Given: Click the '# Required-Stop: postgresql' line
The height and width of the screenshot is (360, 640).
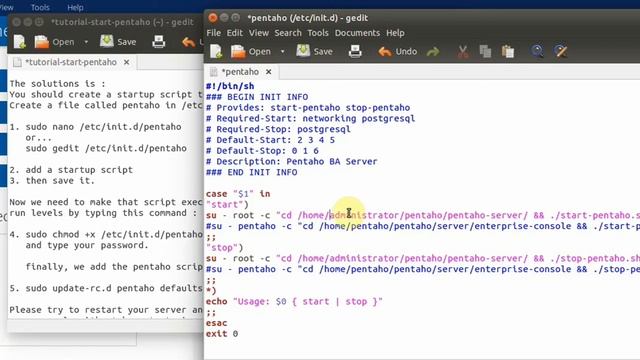Looking at the screenshot, I should point(278,129).
